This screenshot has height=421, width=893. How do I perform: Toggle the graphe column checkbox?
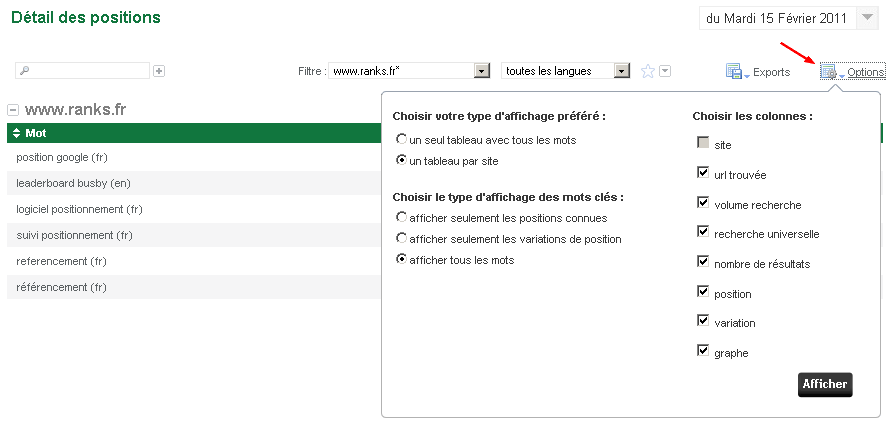(703, 350)
